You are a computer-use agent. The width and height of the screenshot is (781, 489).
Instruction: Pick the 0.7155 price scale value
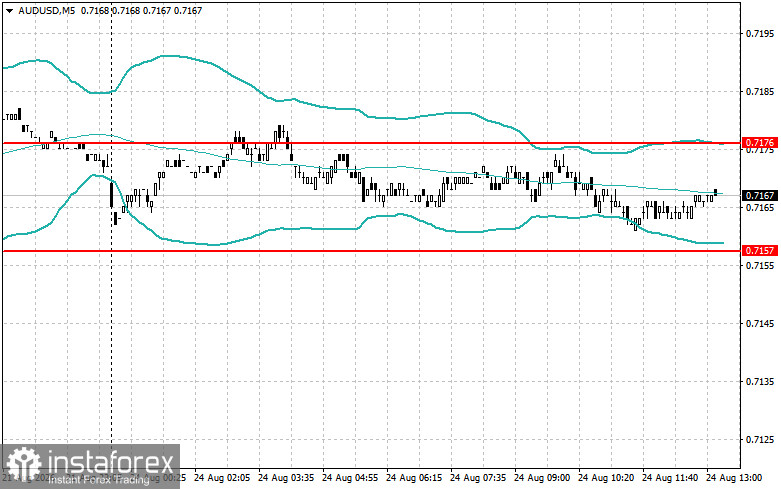760,265
